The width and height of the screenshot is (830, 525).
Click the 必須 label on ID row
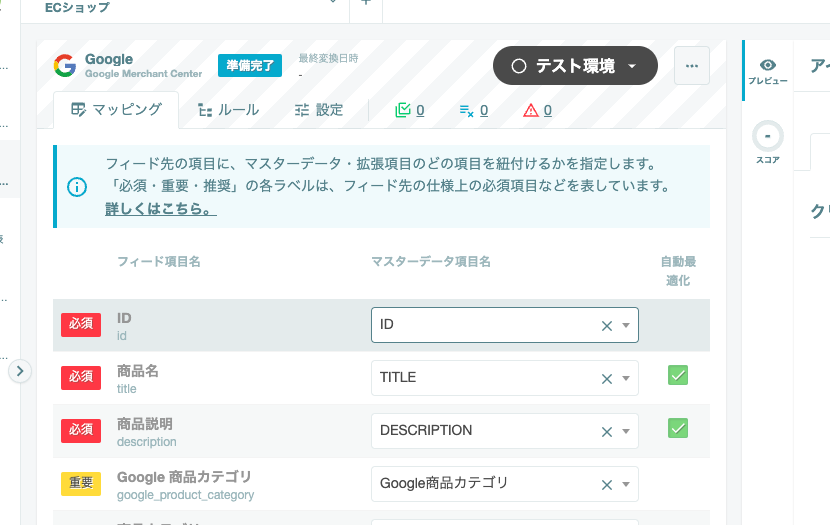81,324
